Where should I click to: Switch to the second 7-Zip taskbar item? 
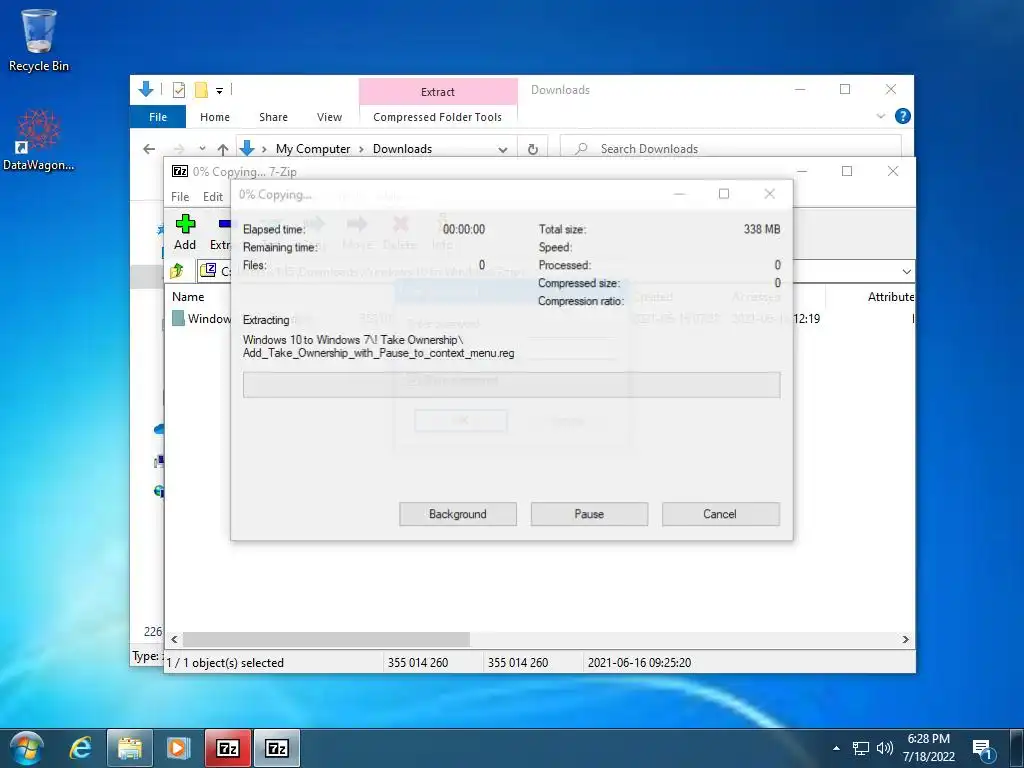(277, 748)
